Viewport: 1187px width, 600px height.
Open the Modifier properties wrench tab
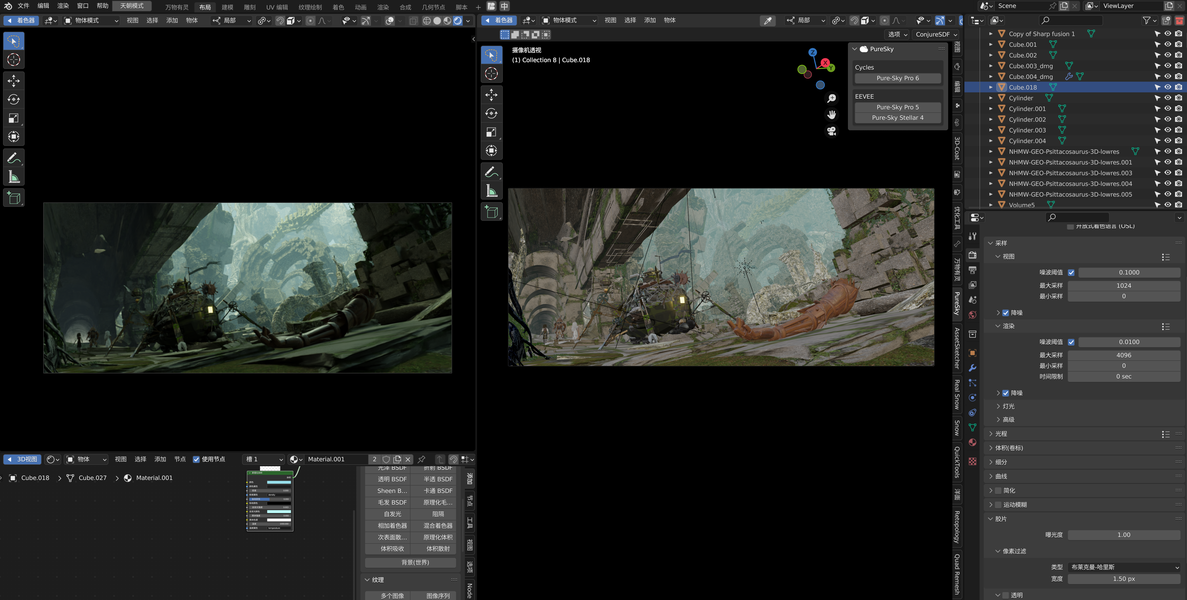point(973,368)
